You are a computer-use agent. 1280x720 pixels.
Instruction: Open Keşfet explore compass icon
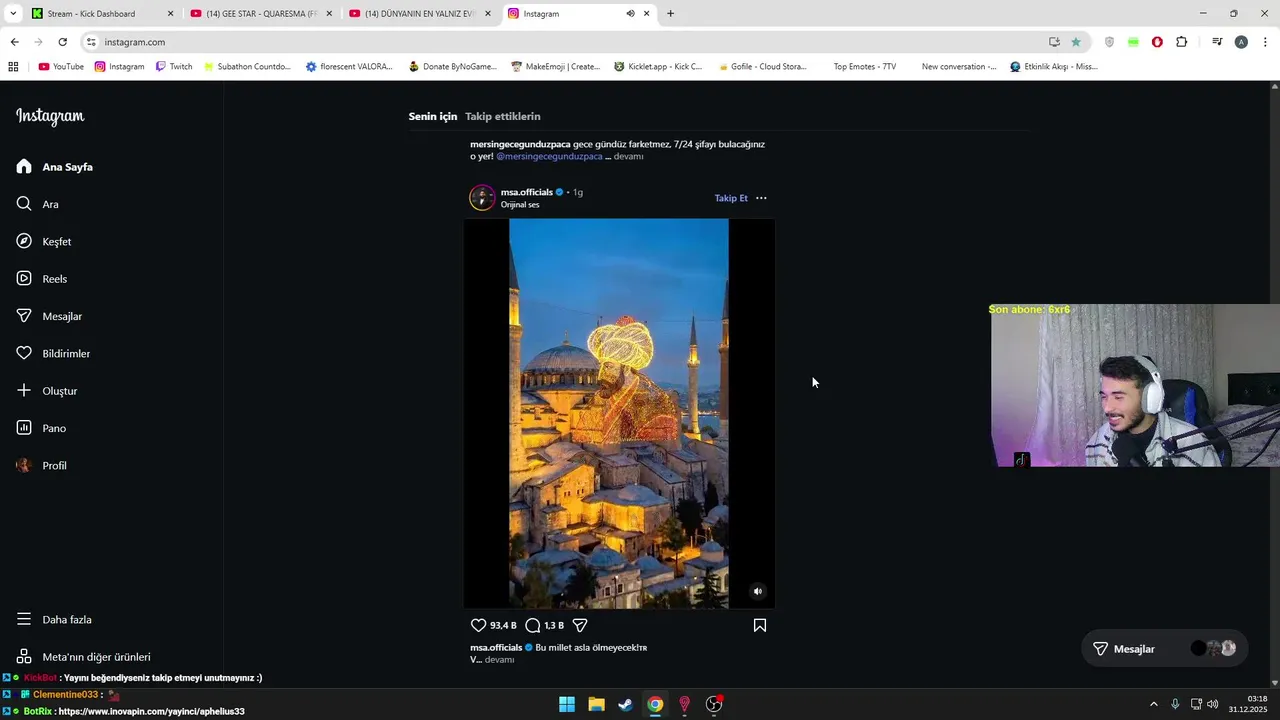[x=24, y=241]
